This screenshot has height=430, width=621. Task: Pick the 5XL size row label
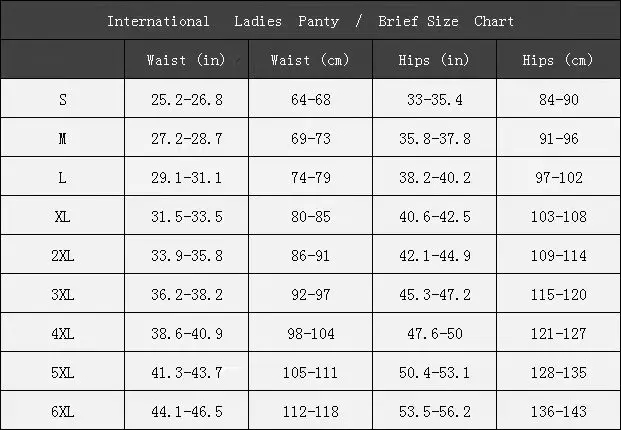click(x=63, y=373)
